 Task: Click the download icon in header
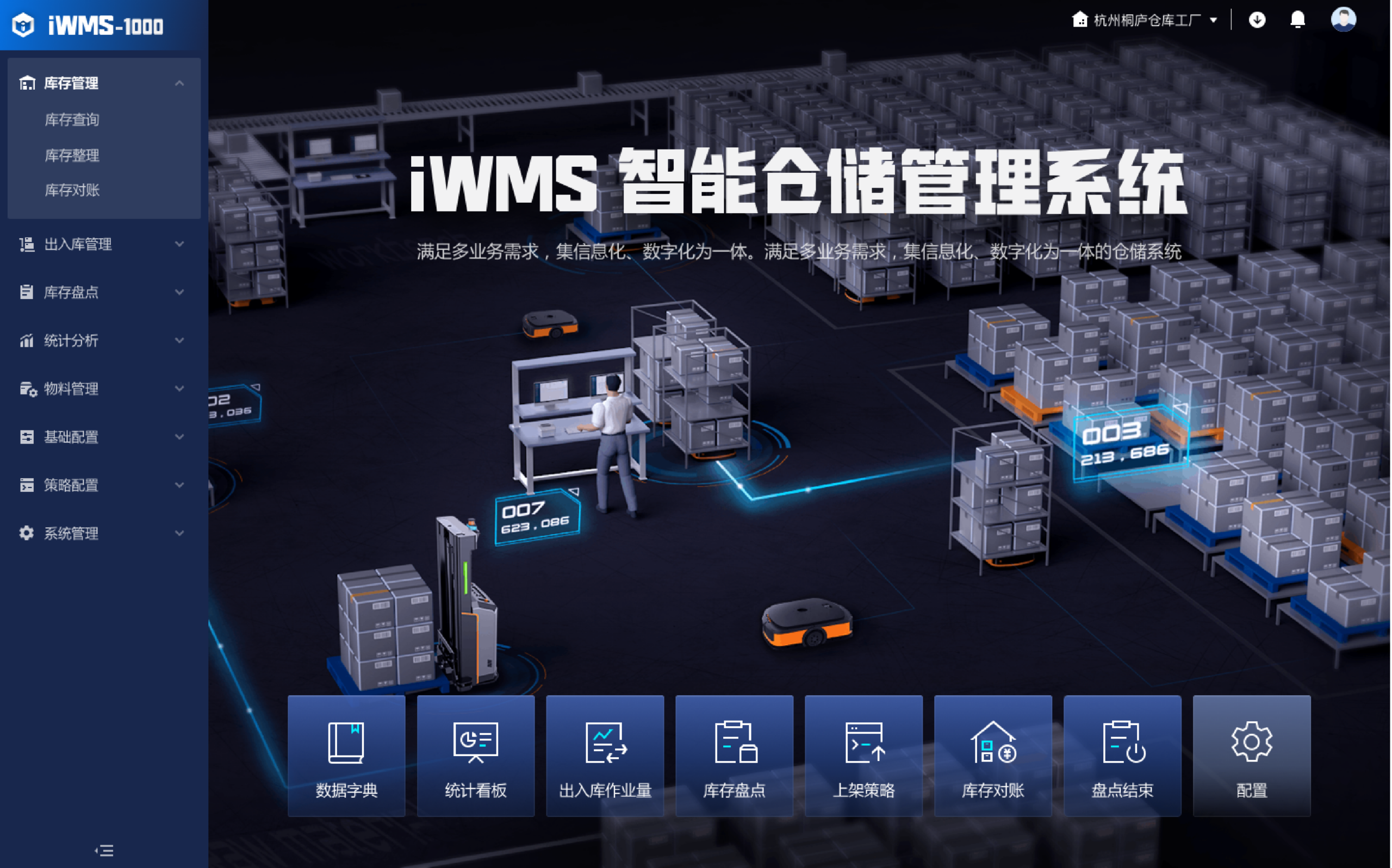[1257, 20]
